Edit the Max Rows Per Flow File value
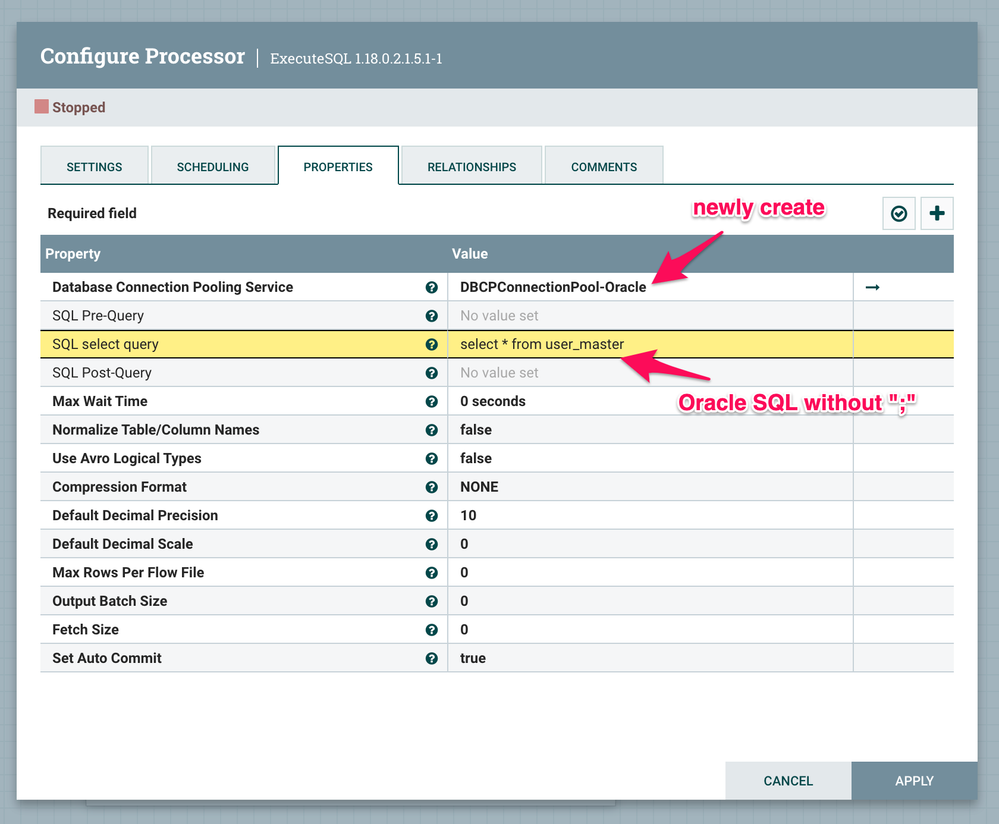Image resolution: width=999 pixels, height=824 pixels. pyautogui.click(x=650, y=573)
